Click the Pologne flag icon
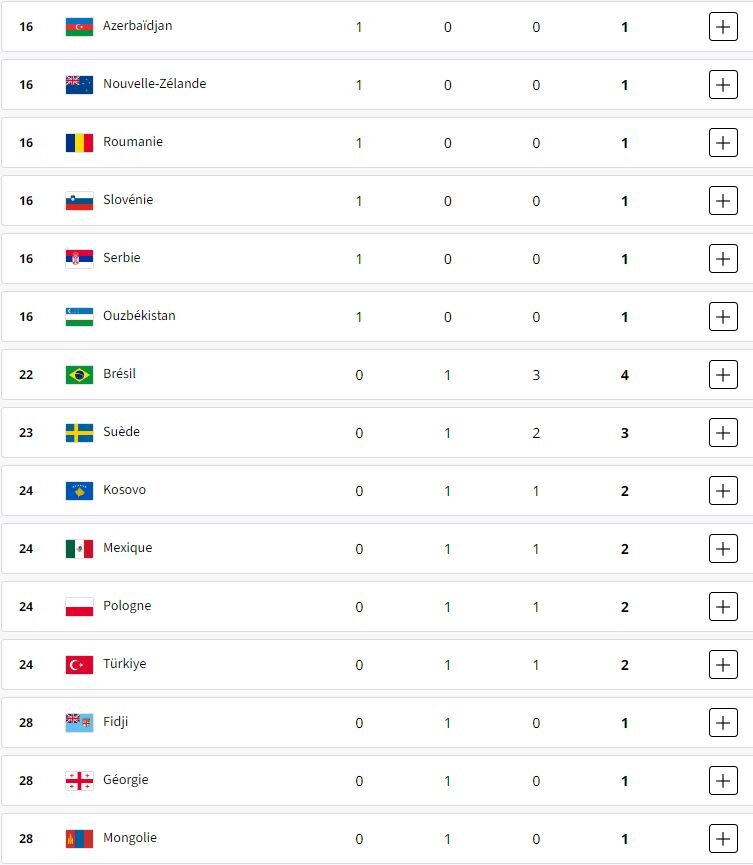This screenshot has height=865, width=753. click(79, 607)
